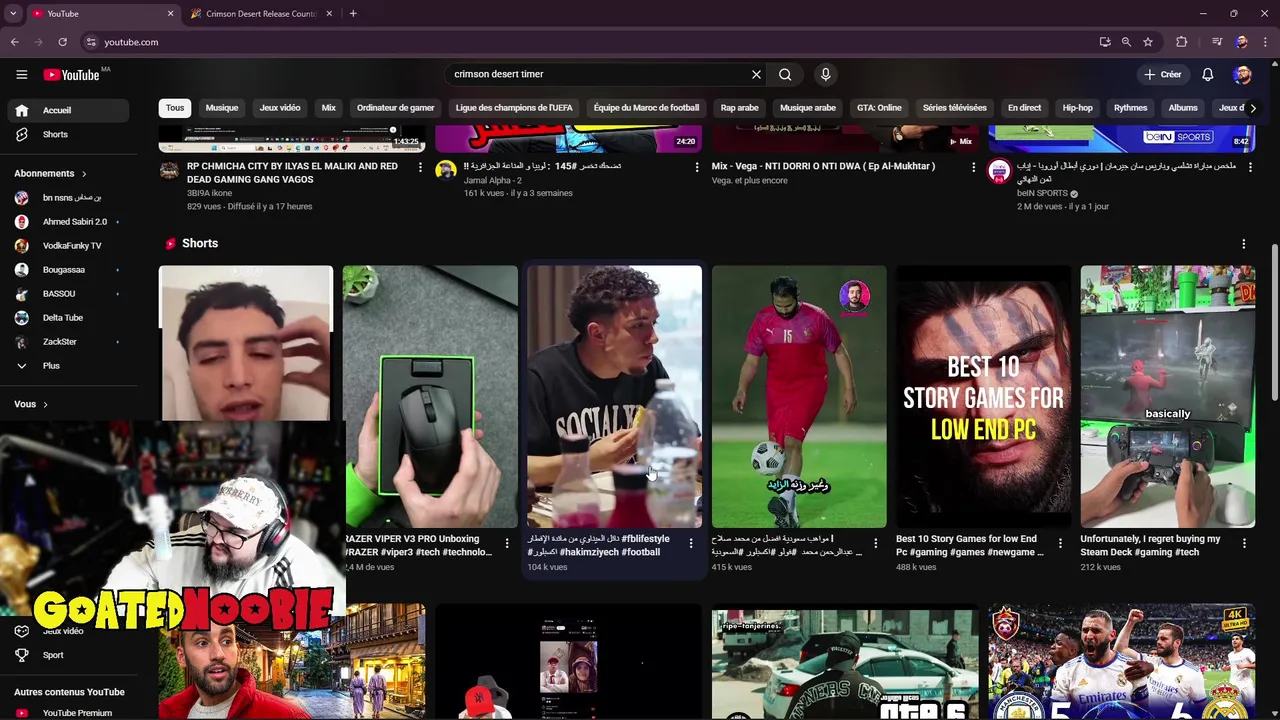The image size is (1280, 720).
Task: Open the RAZER VIPER V3 PRO Unboxing Short
Action: click(430, 396)
